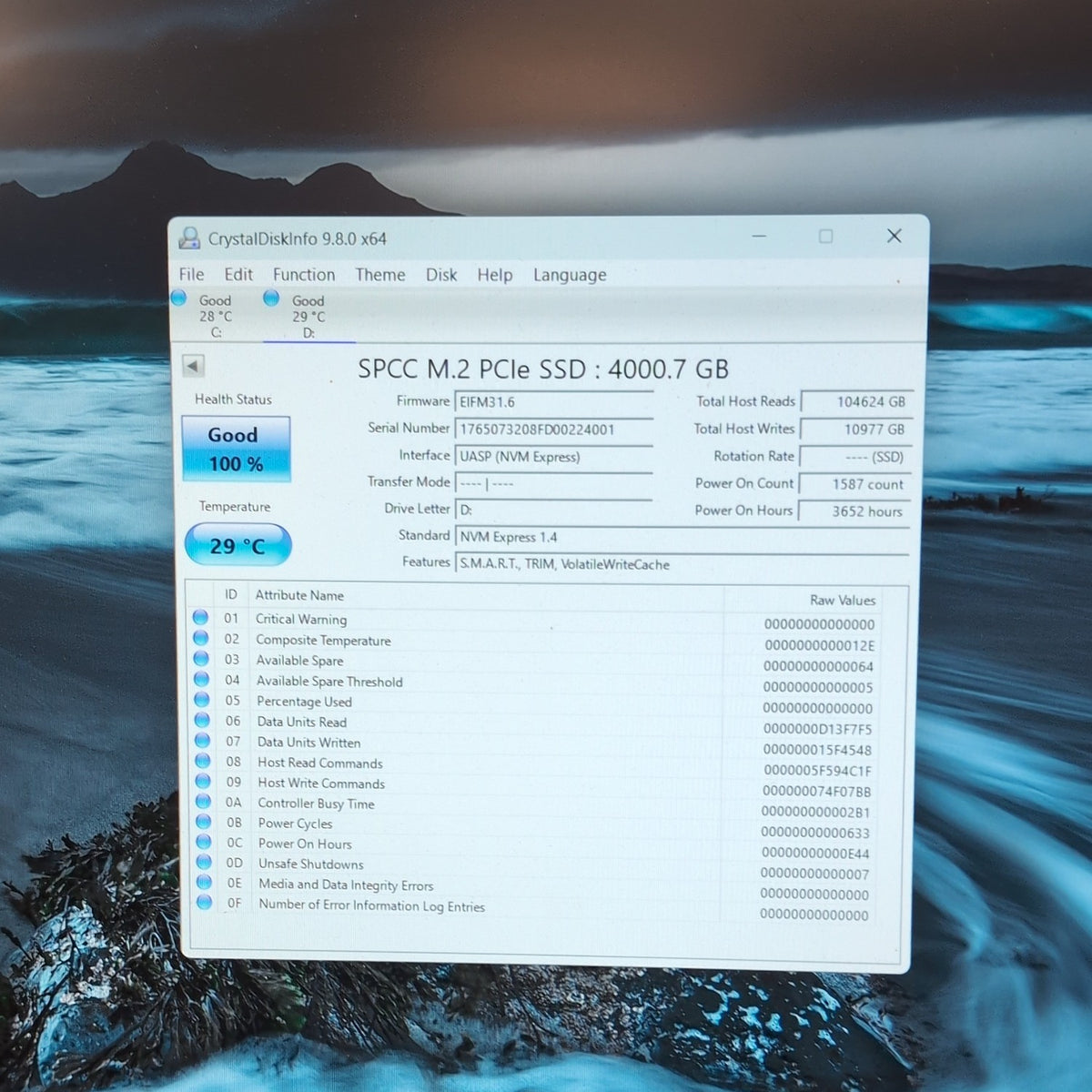Viewport: 1092px width, 1092px height.
Task: Click the Serial Number field
Action: click(x=554, y=430)
